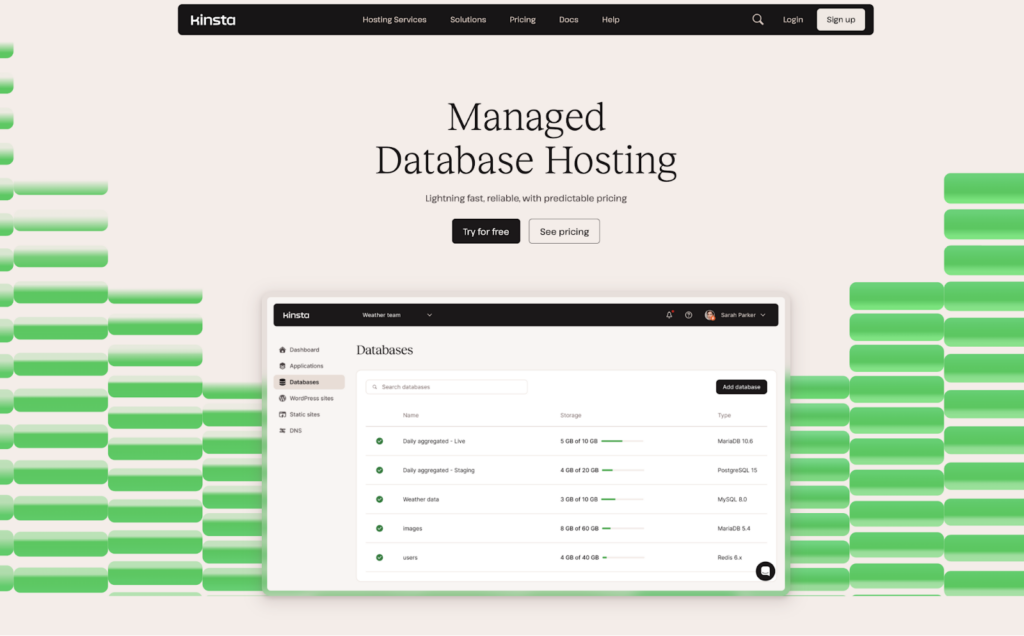Screen dimensions: 1024x636
Task: Click the Try for free button
Action: click(x=486, y=231)
